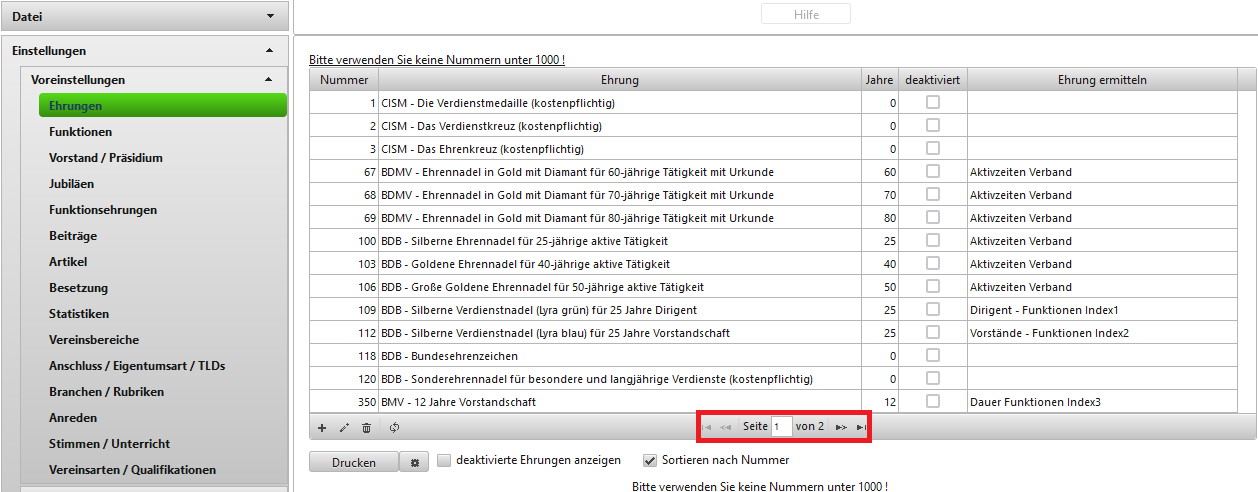The image size is (1258, 492).
Task: Toggle deaktiviert for CISM - Das Verdienstkreuz
Action: [x=932, y=125]
